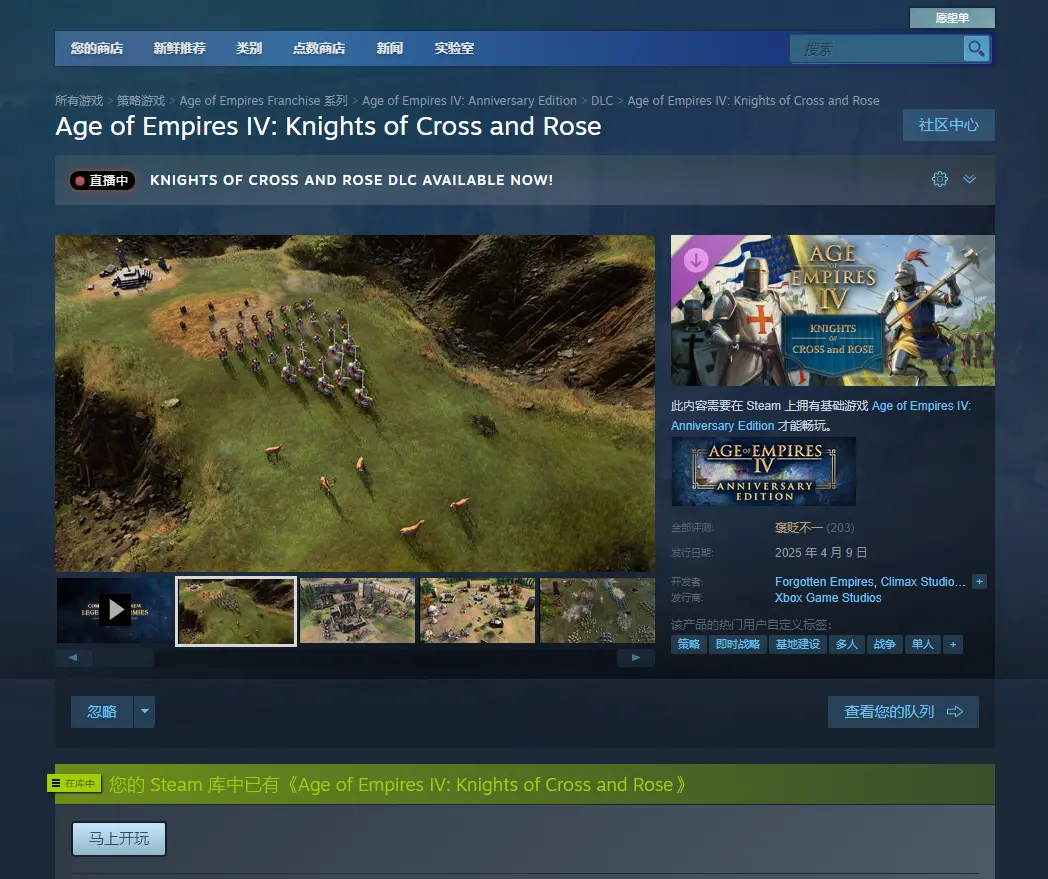Select the 基地建设 tag
1048x879 pixels.
pyautogui.click(x=797, y=644)
